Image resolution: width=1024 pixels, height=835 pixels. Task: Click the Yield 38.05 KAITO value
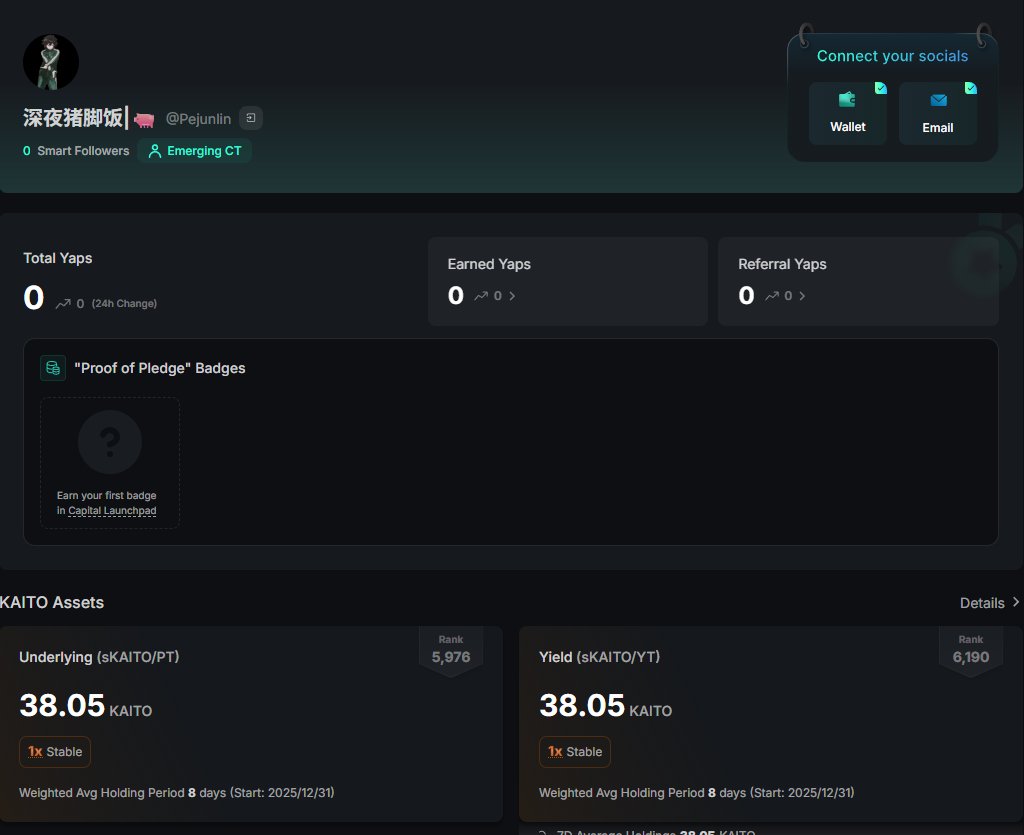(x=605, y=706)
